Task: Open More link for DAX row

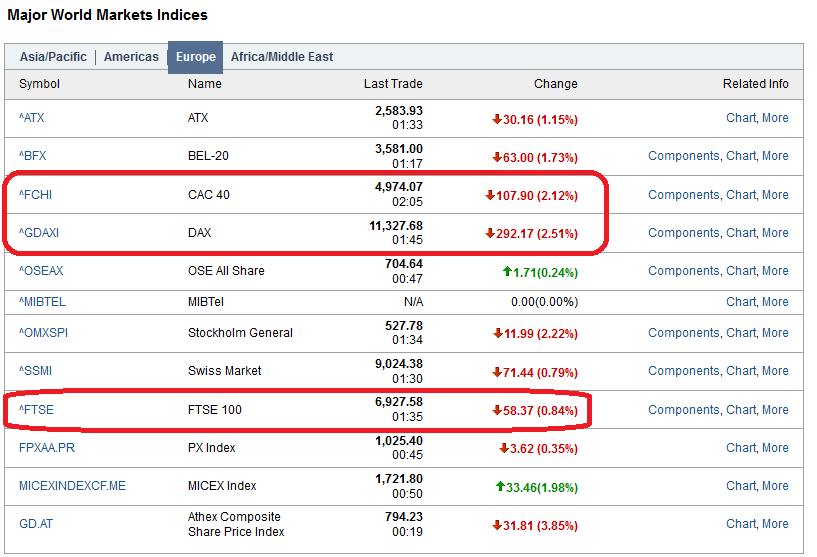Action: (775, 233)
